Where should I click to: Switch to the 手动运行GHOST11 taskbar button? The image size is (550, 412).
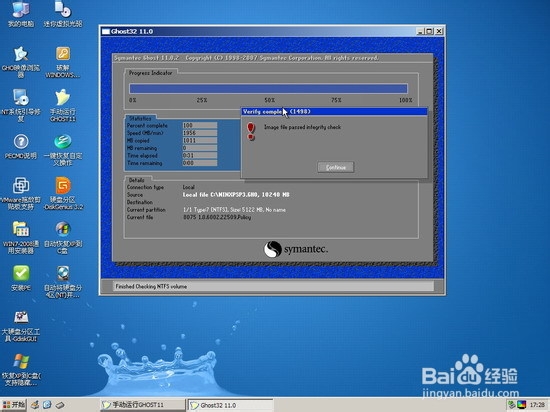coord(142,405)
